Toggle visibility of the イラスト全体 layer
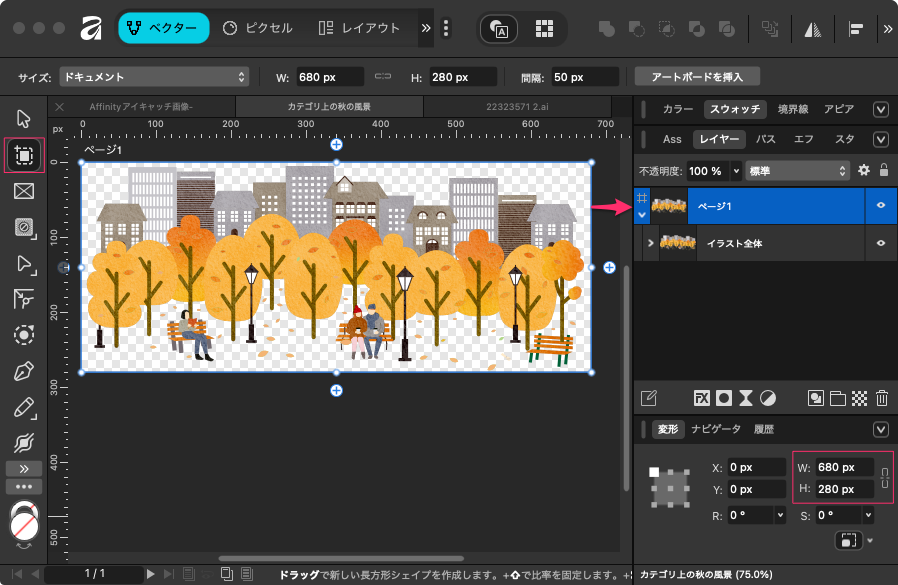 click(x=881, y=243)
